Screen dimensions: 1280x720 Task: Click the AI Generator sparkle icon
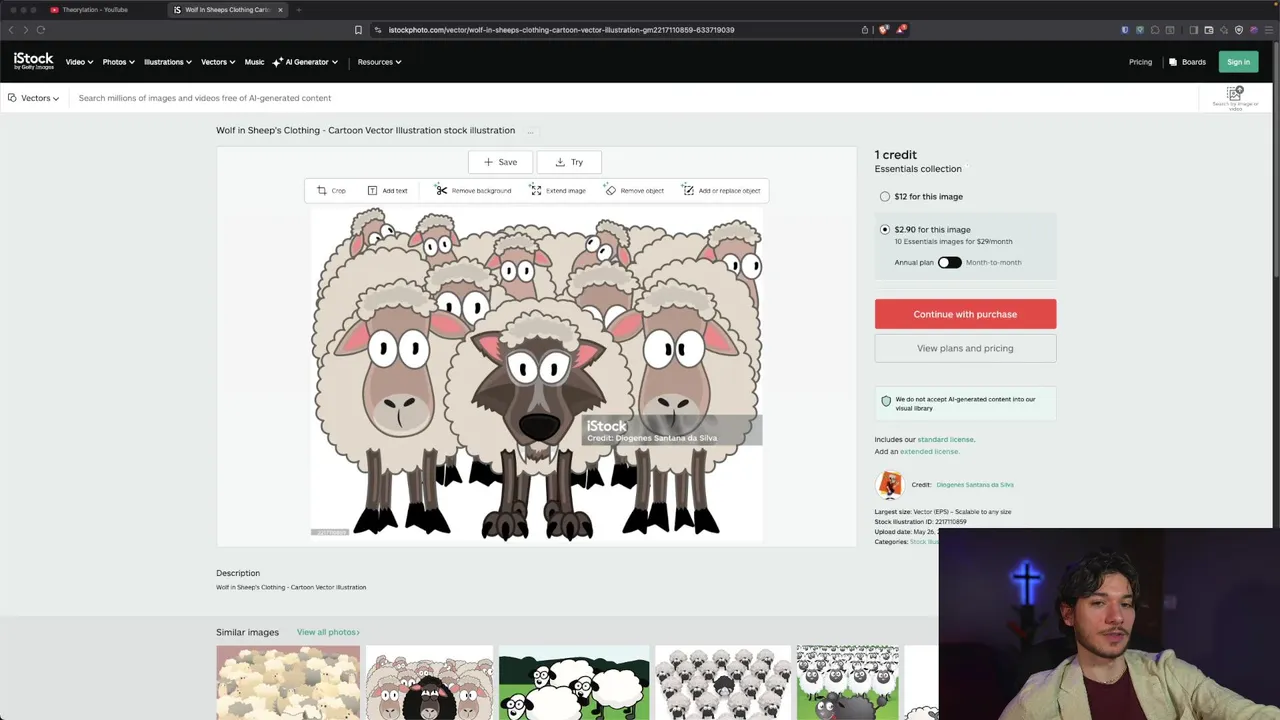tap(277, 62)
